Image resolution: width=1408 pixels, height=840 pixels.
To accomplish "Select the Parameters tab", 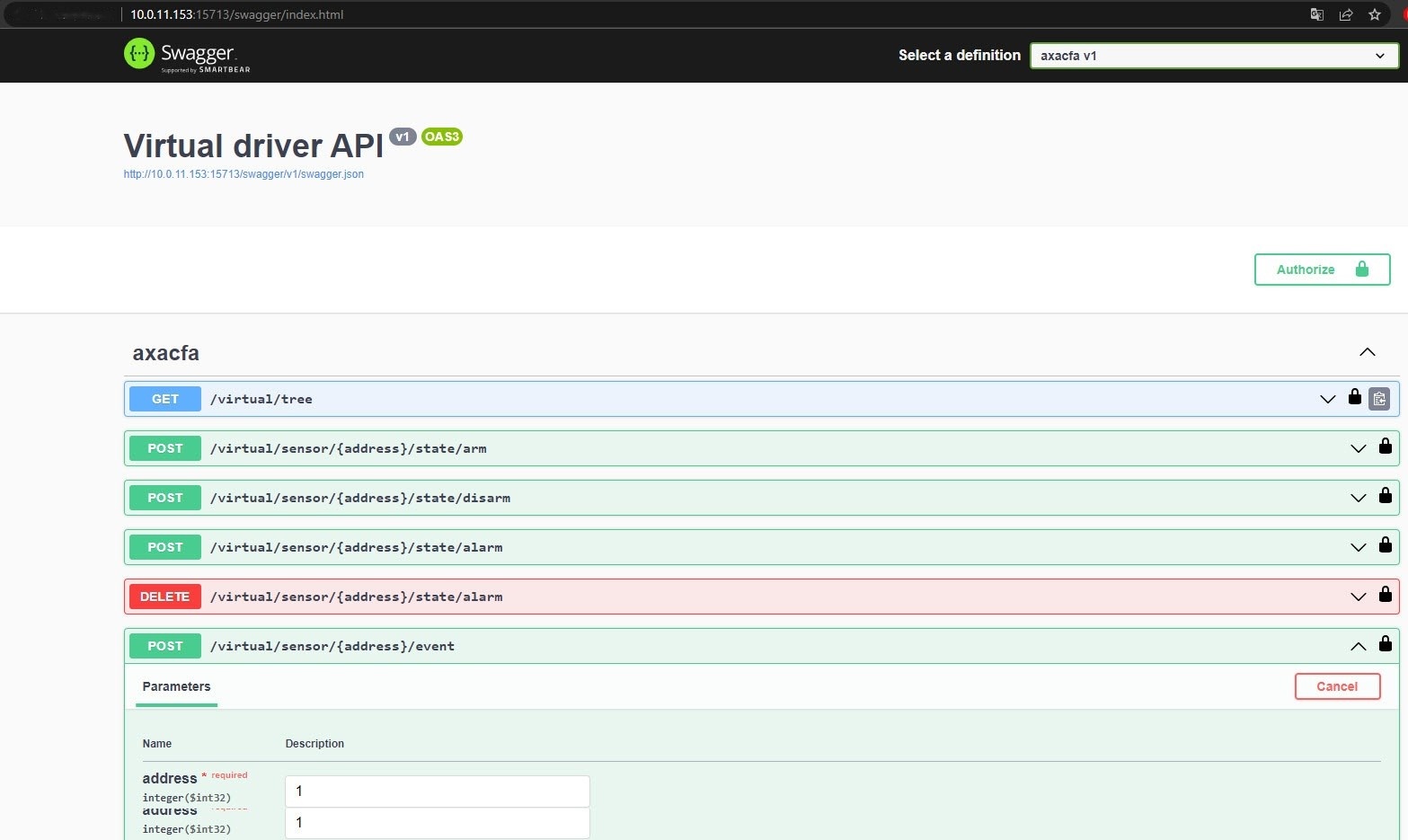I will pos(176,686).
